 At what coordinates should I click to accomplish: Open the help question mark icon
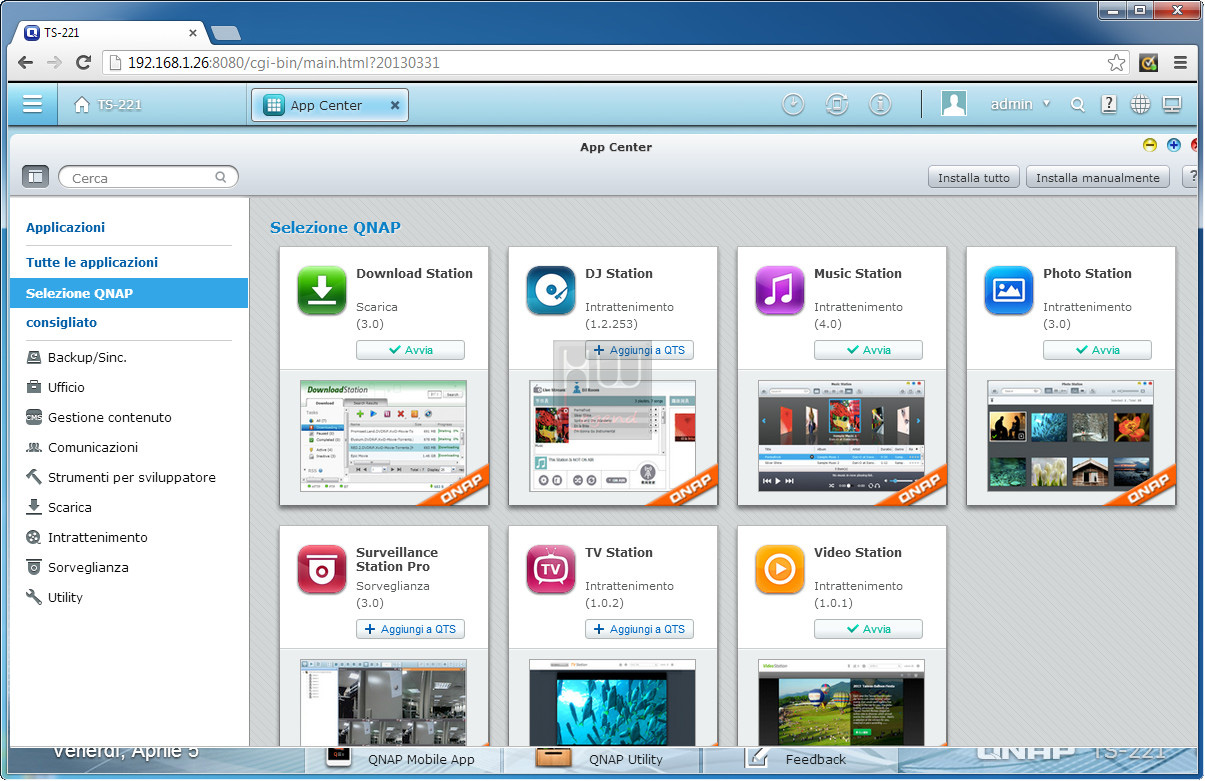[x=1108, y=104]
